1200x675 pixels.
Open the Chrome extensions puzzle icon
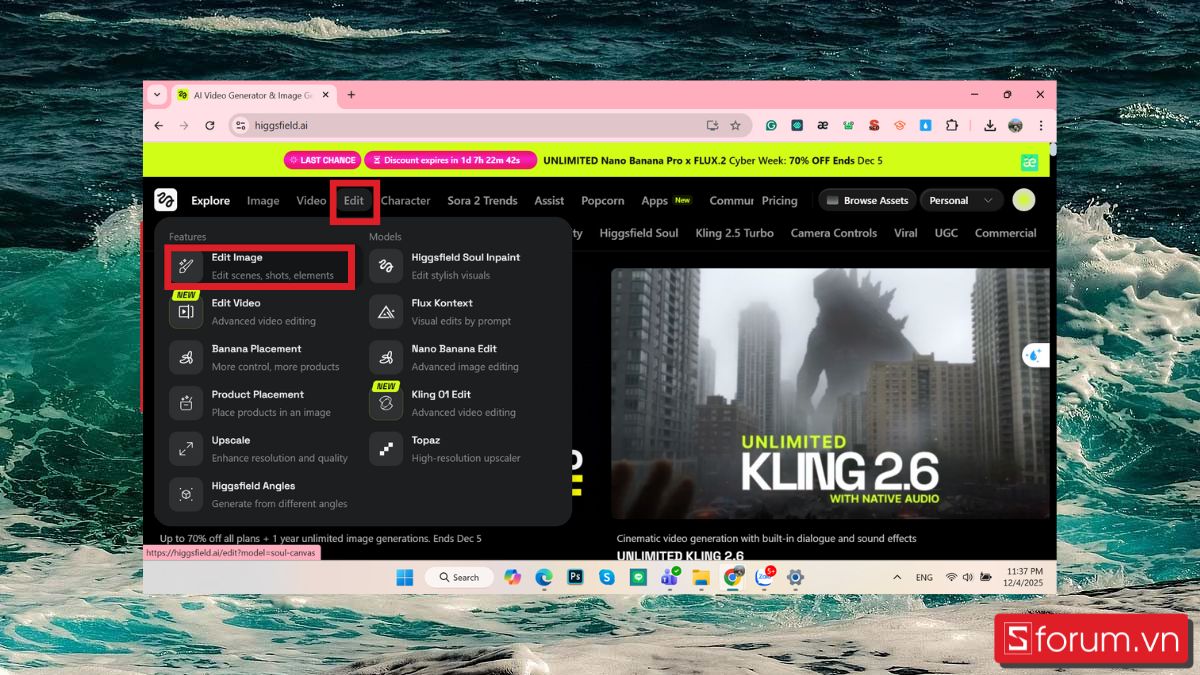tap(951, 125)
